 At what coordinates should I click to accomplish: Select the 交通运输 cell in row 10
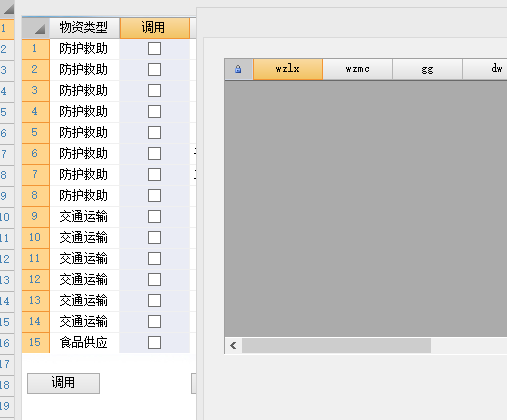pyautogui.click(x=84, y=238)
